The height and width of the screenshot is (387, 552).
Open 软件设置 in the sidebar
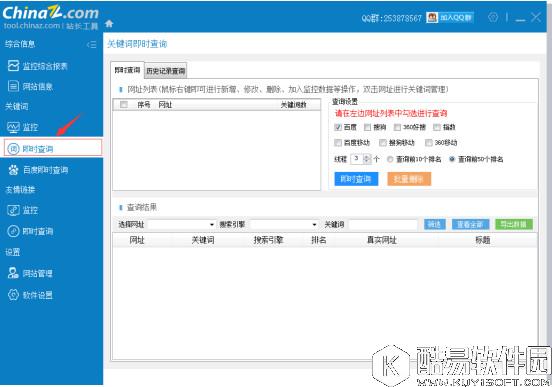[31, 295]
